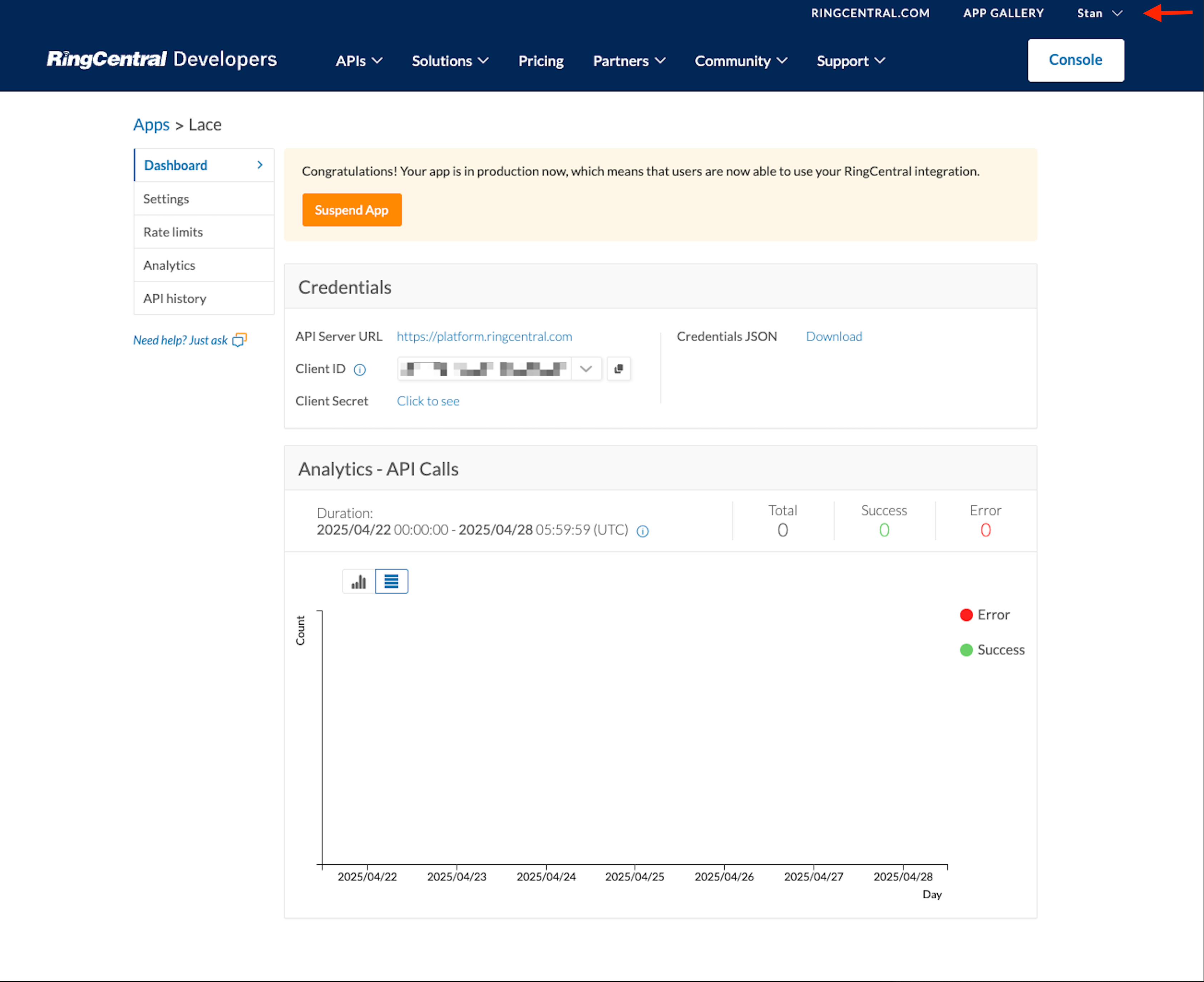Click the 2025/04/28 axis date label
Screen dimensions: 1204x982
click(903, 877)
